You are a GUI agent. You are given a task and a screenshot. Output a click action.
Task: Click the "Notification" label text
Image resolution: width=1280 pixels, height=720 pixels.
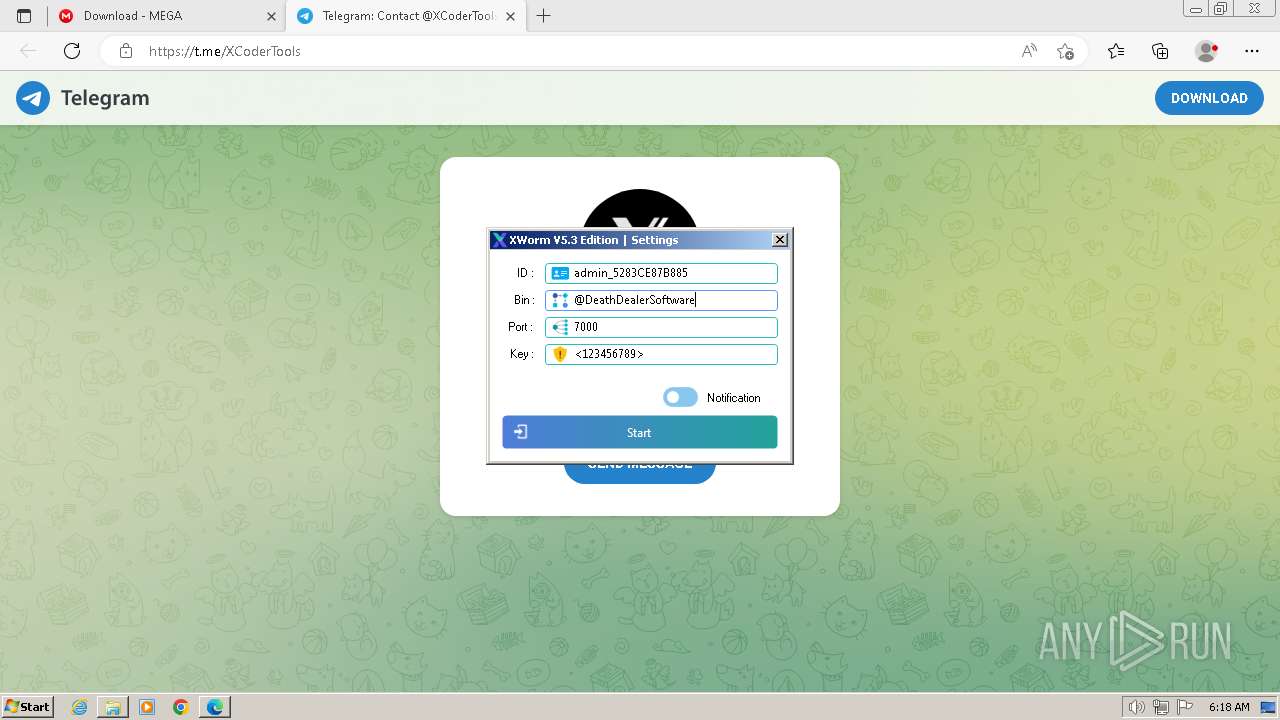pyautogui.click(x=734, y=398)
